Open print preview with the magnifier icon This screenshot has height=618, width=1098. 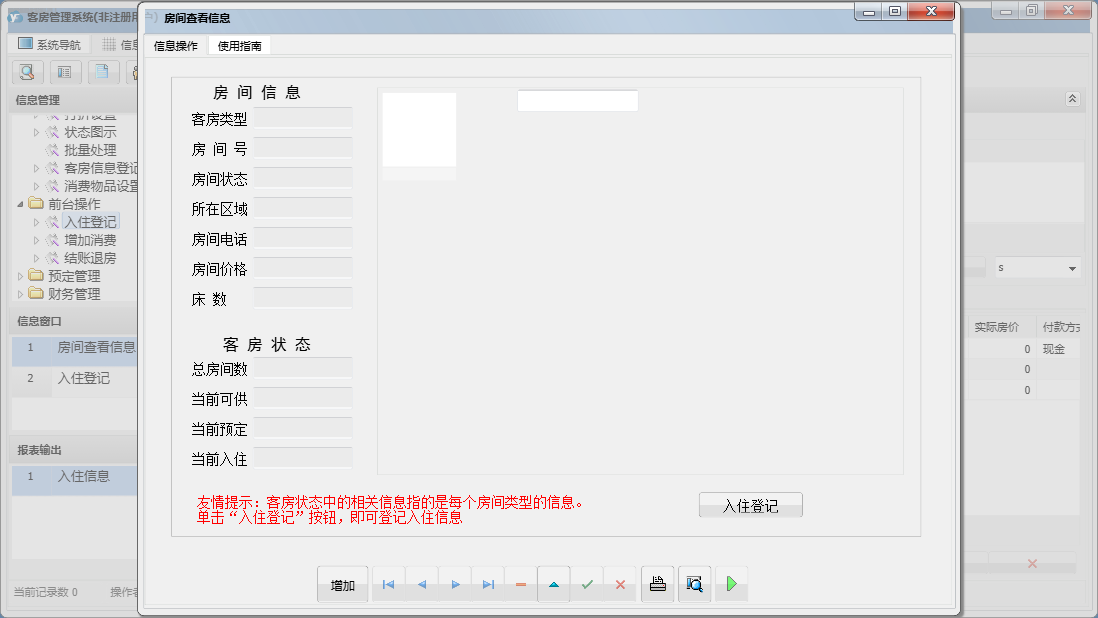[694, 584]
